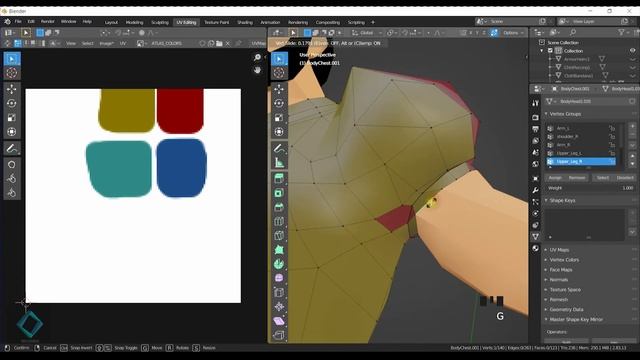Switch to the Shading workspace tab
640x360 pixels.
pyautogui.click(x=245, y=22)
